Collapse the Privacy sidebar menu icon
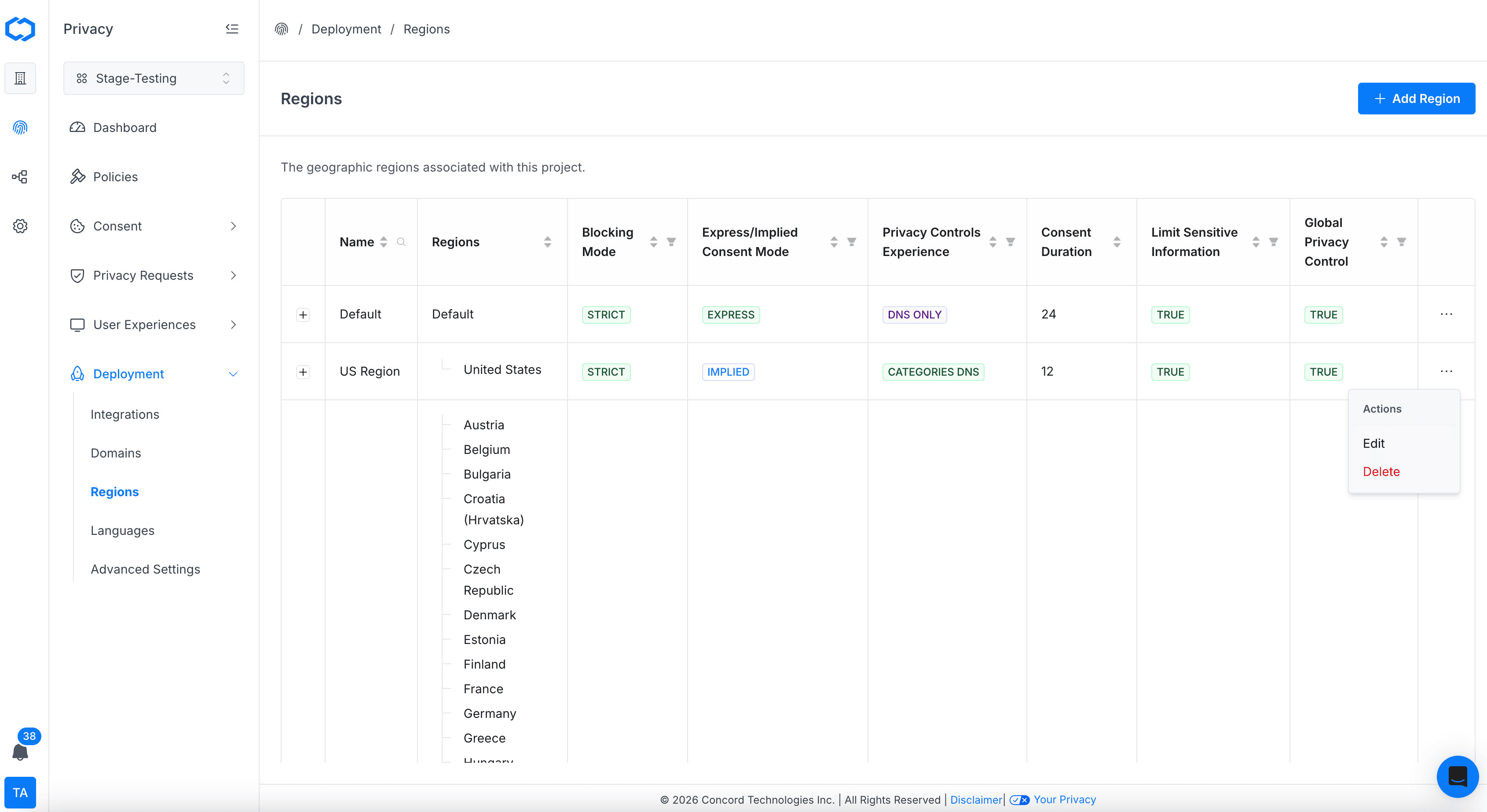The image size is (1487, 812). click(x=232, y=29)
